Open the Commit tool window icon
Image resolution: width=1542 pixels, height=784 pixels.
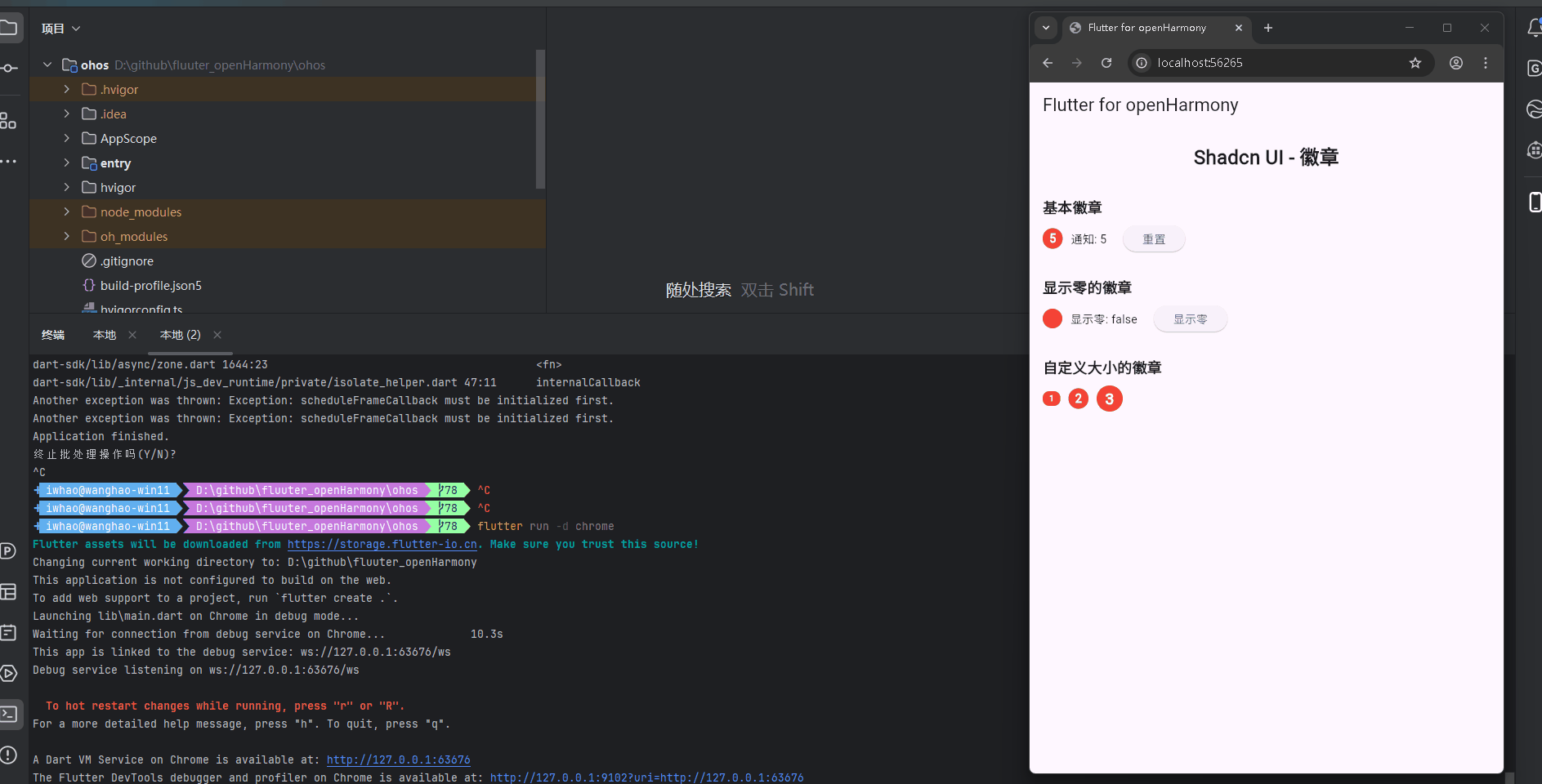pyautogui.click(x=8, y=68)
